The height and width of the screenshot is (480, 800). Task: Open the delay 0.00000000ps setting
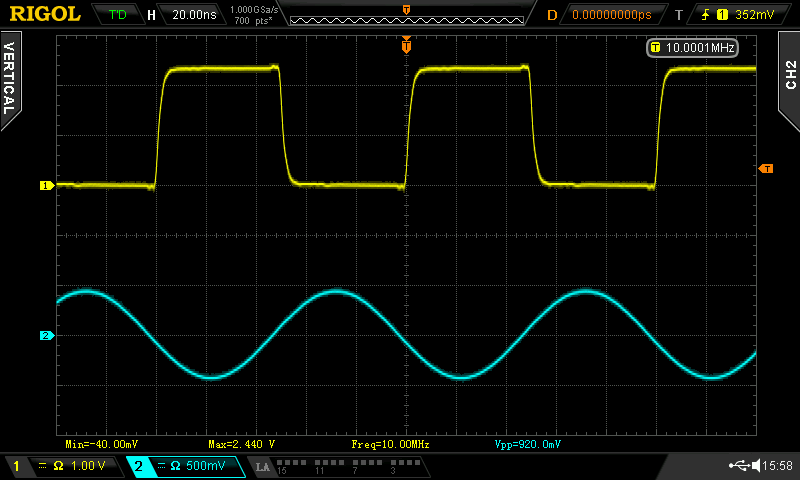pos(615,15)
